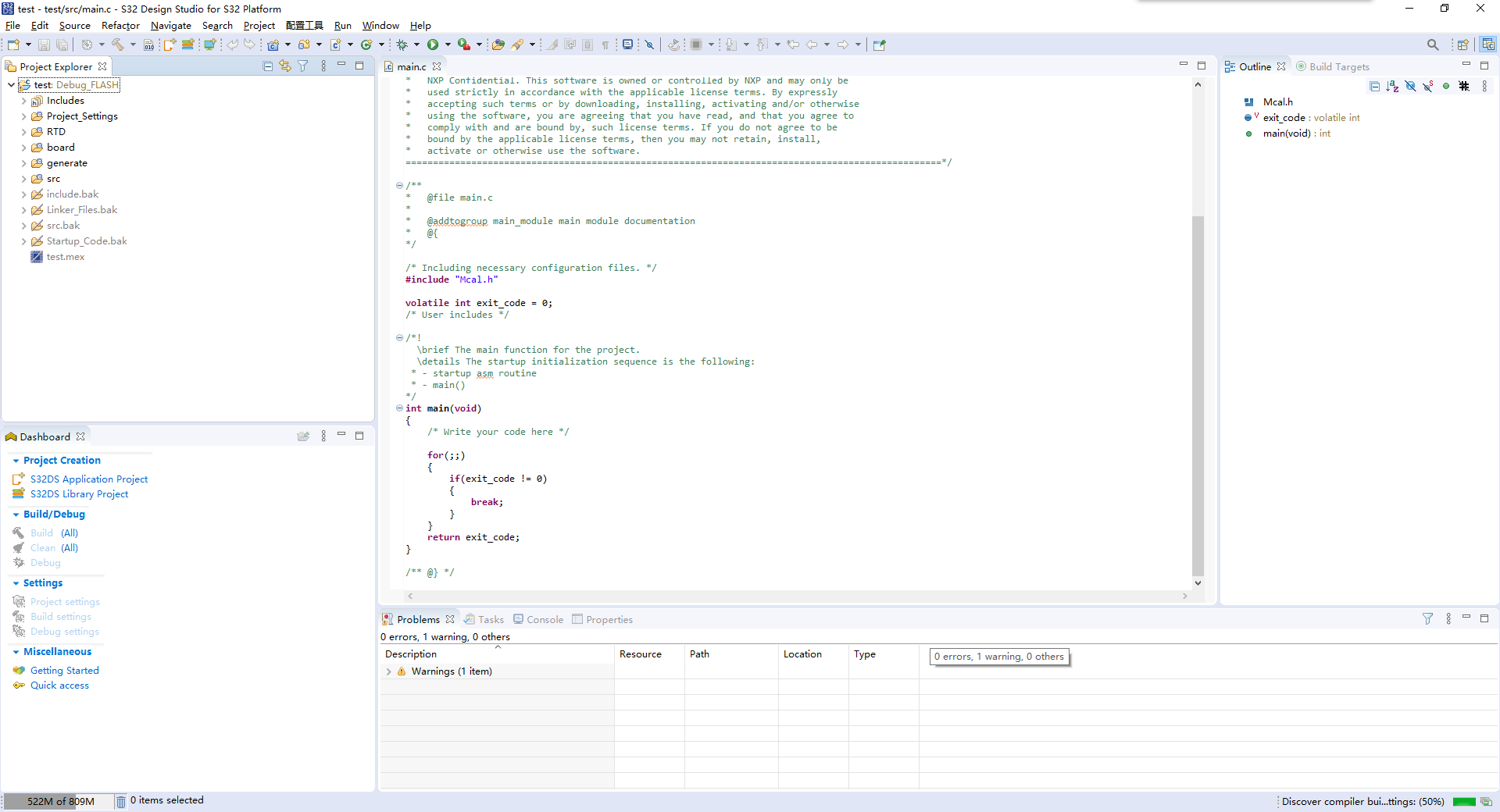The height and width of the screenshot is (812, 1500).
Task: Click the heap memory status bar 522M of 809M
Action: click(x=60, y=801)
